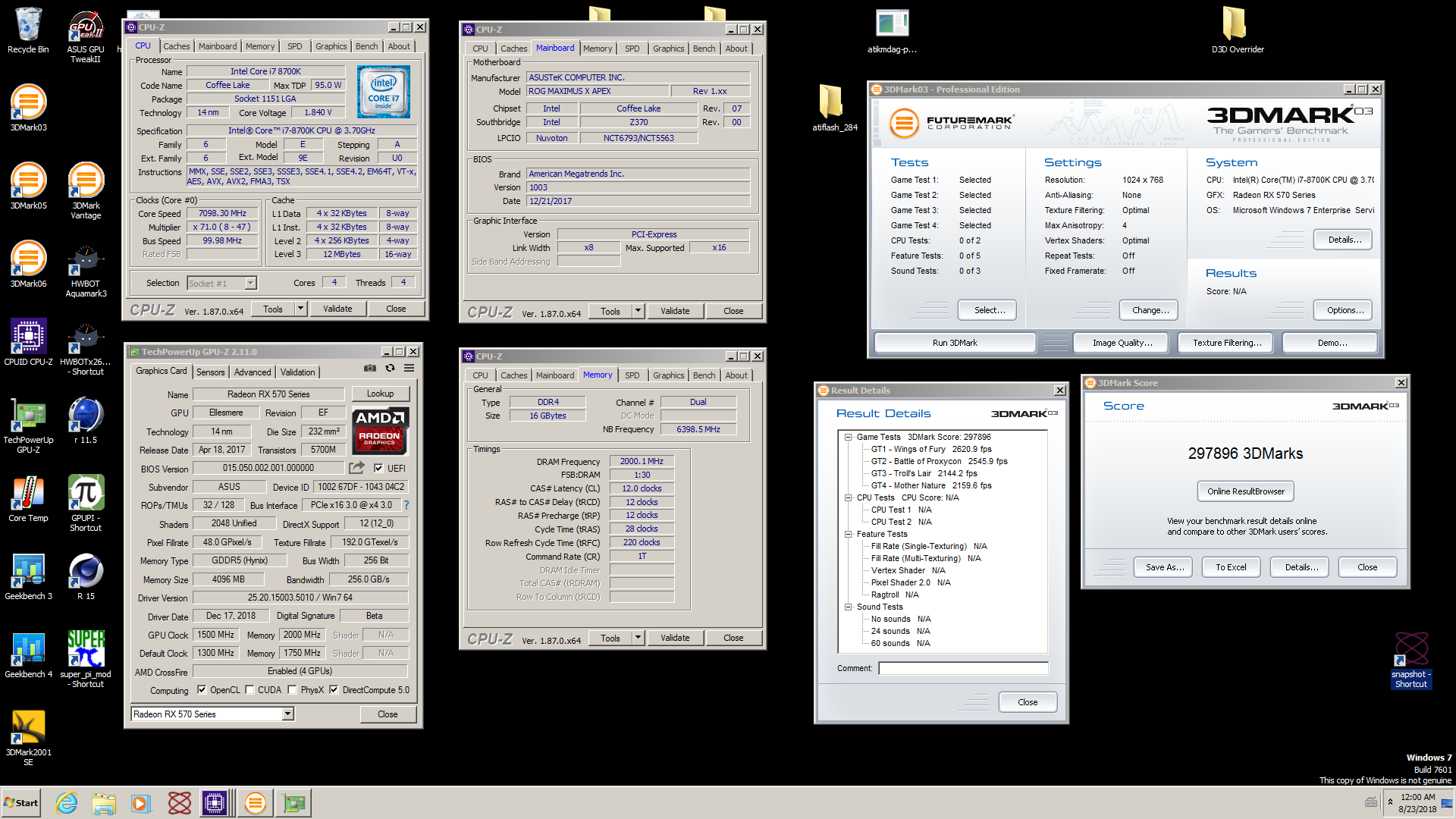Open Tools dropdown arrow in CPU-Z Mainboard window
This screenshot has height=819, width=1456.
click(x=638, y=311)
